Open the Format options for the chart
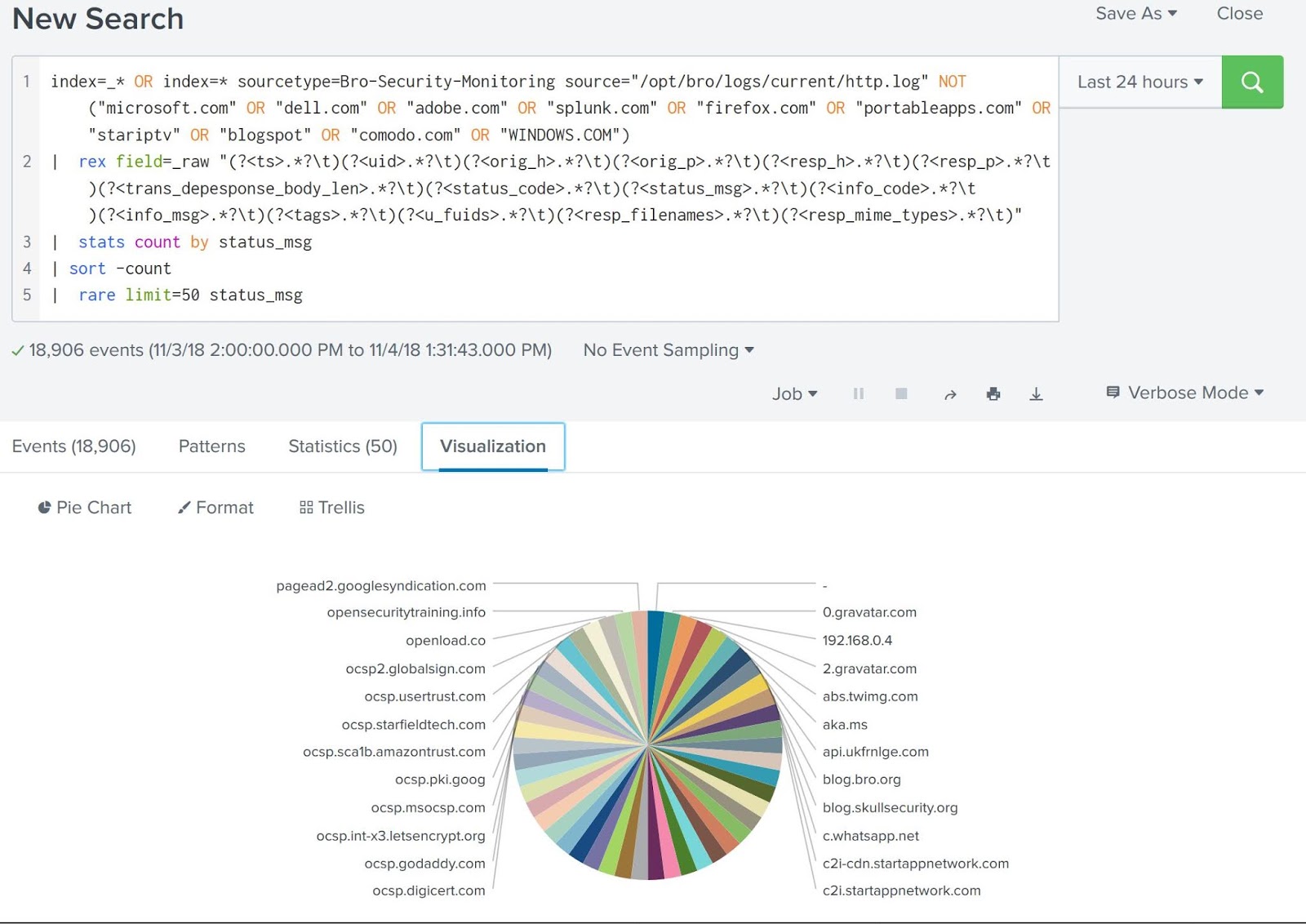The height and width of the screenshot is (924, 1306). 215,508
